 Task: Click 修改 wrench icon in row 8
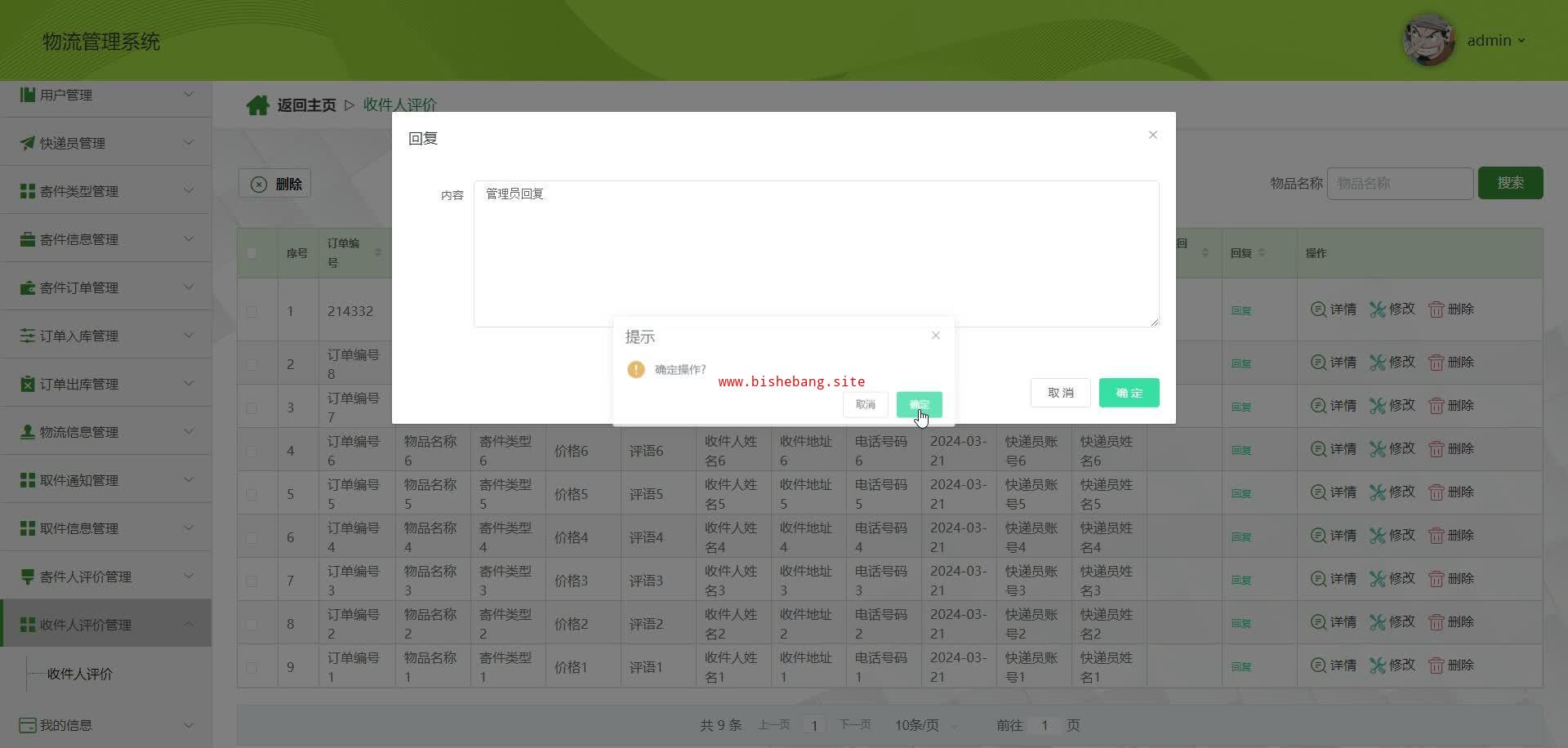[x=1378, y=622]
